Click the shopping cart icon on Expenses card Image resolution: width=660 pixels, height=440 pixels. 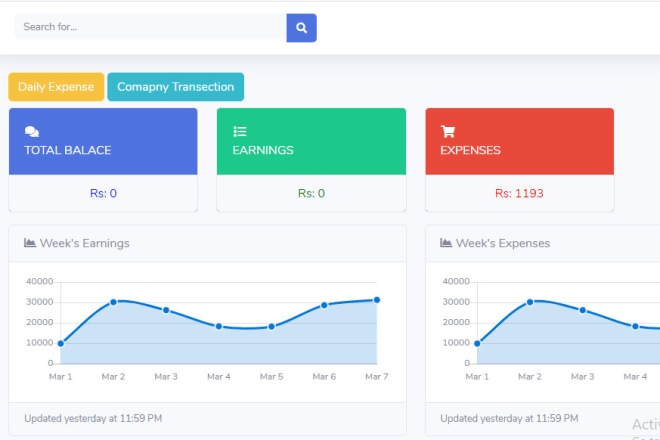click(448, 131)
